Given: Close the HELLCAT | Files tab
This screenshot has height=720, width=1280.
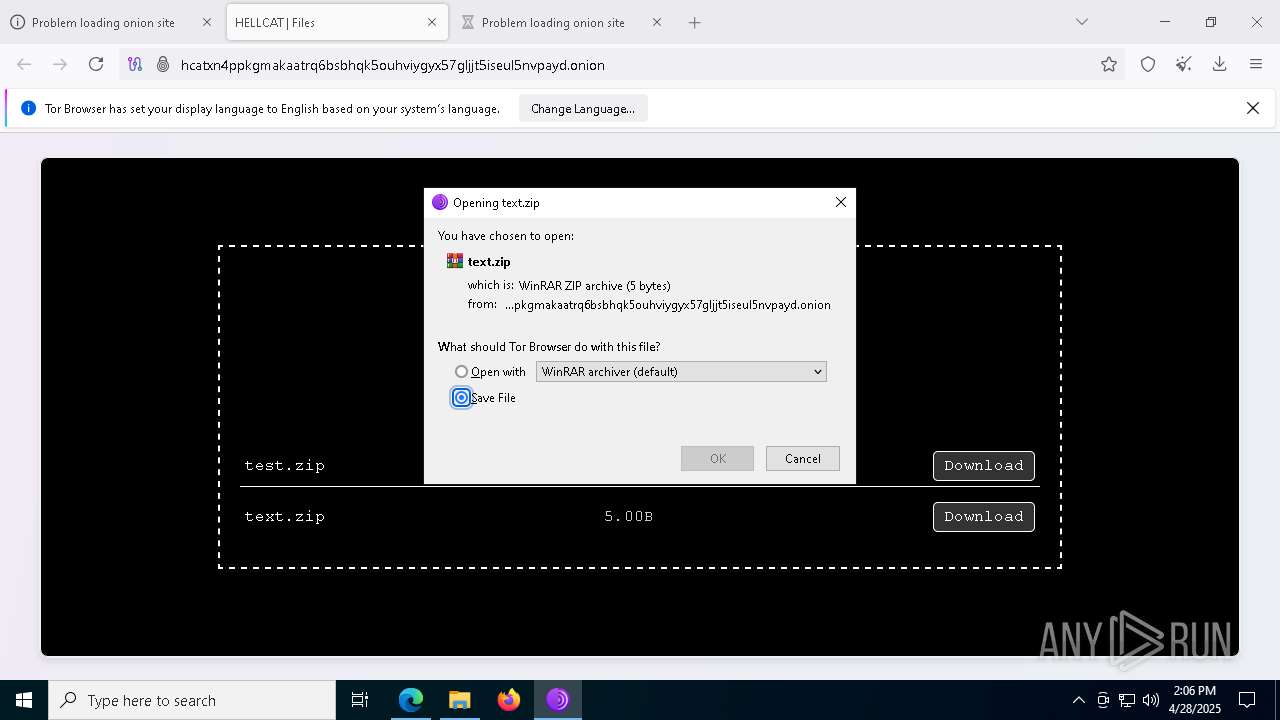Looking at the screenshot, I should coord(432,22).
